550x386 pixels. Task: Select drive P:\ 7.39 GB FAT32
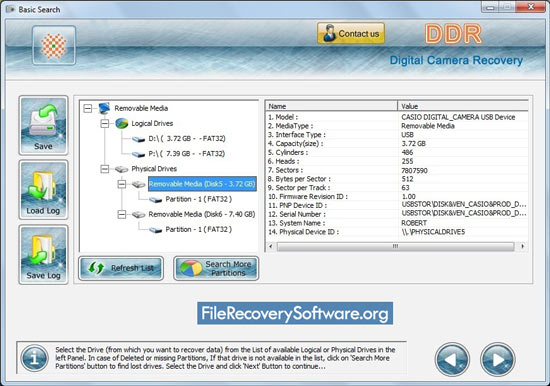(x=187, y=154)
